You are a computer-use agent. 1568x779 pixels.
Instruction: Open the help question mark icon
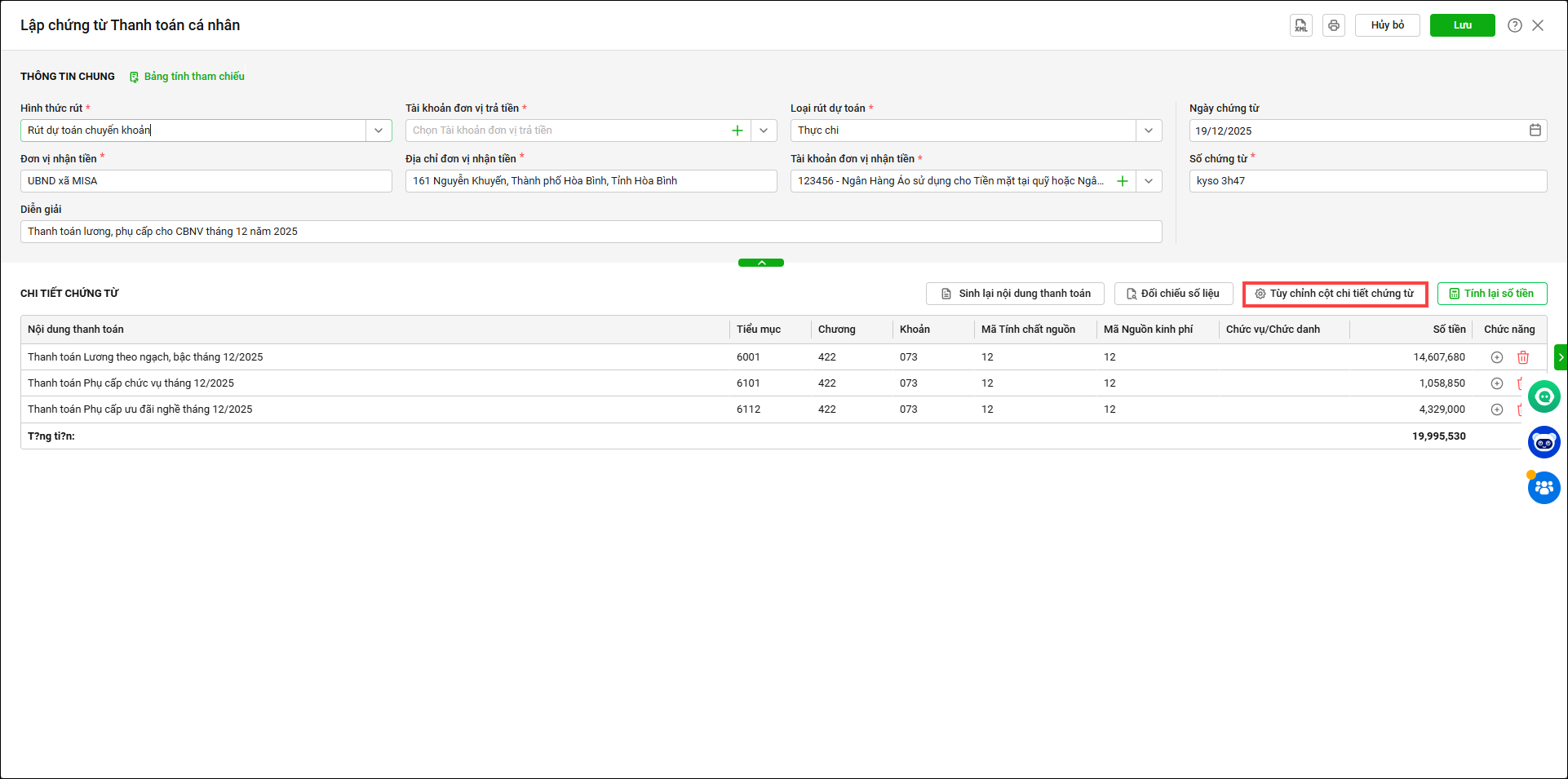1514,25
